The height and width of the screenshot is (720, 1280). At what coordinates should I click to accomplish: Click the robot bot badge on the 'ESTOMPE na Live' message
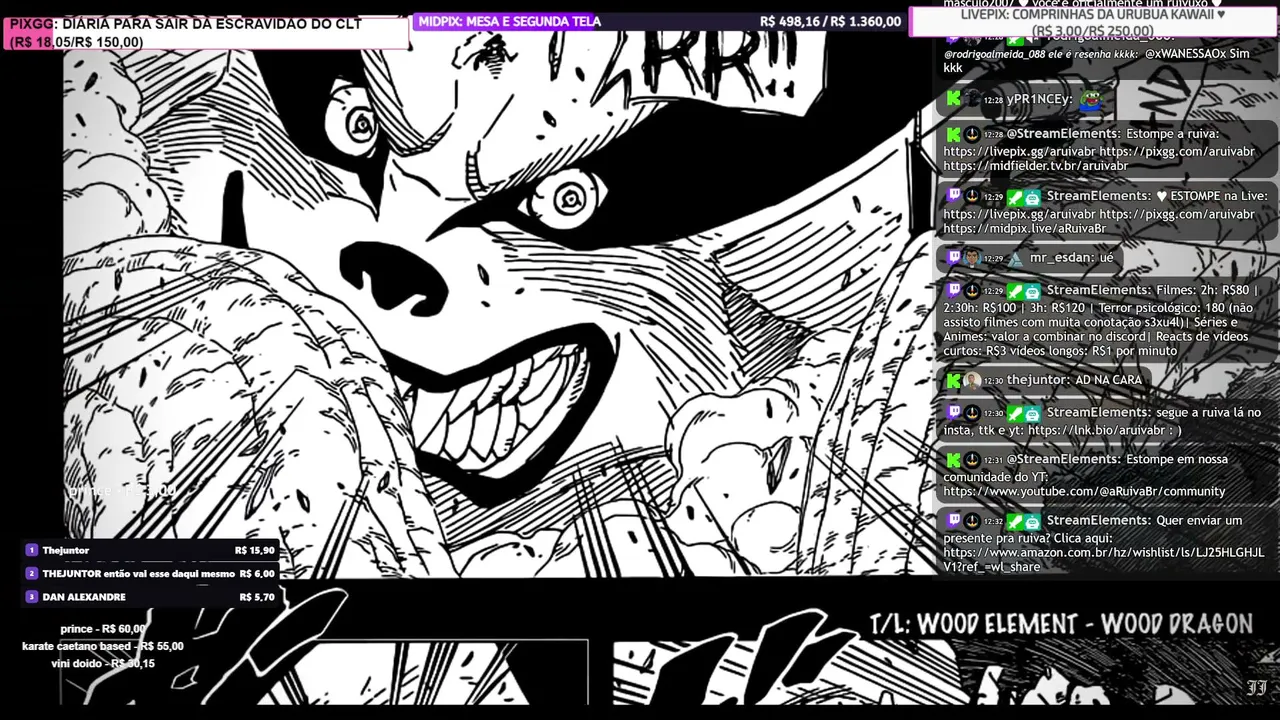point(1032,197)
